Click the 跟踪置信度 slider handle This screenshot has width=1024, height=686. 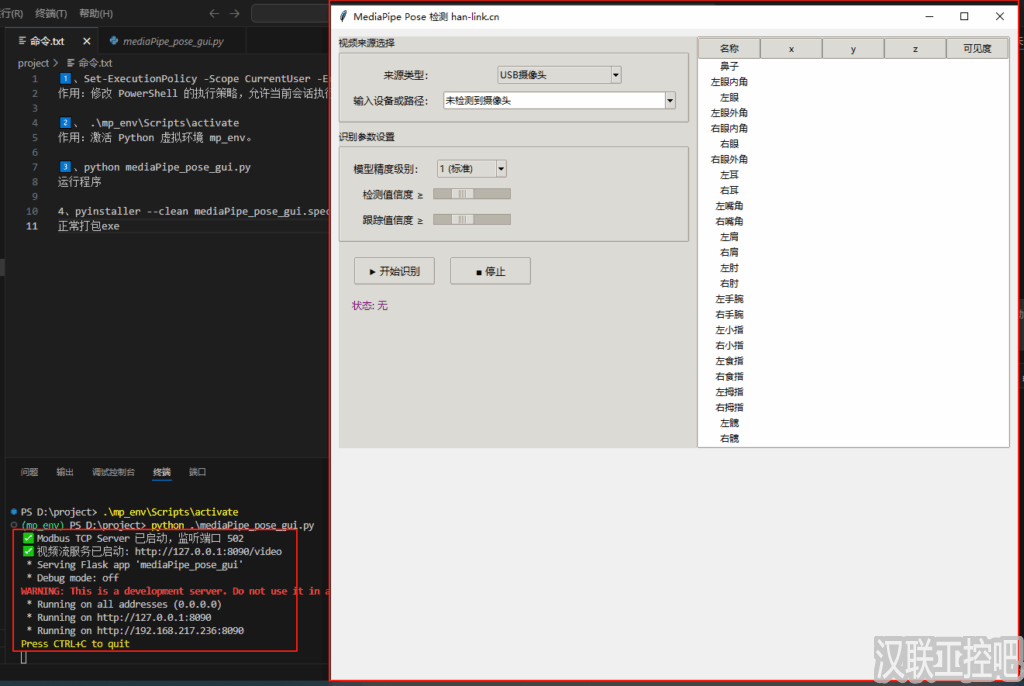click(x=462, y=219)
